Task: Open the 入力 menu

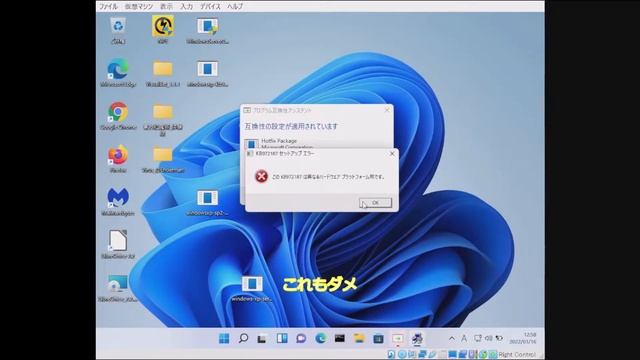Action: (187, 7)
